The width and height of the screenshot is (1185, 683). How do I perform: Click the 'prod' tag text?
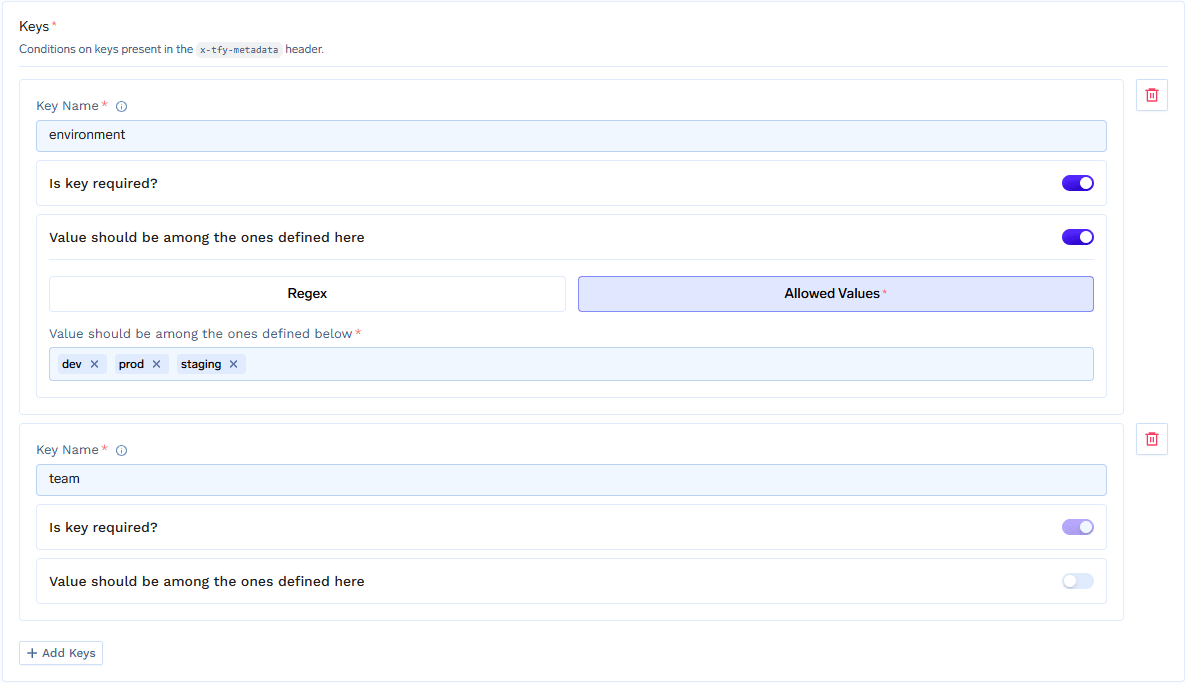tap(131, 364)
